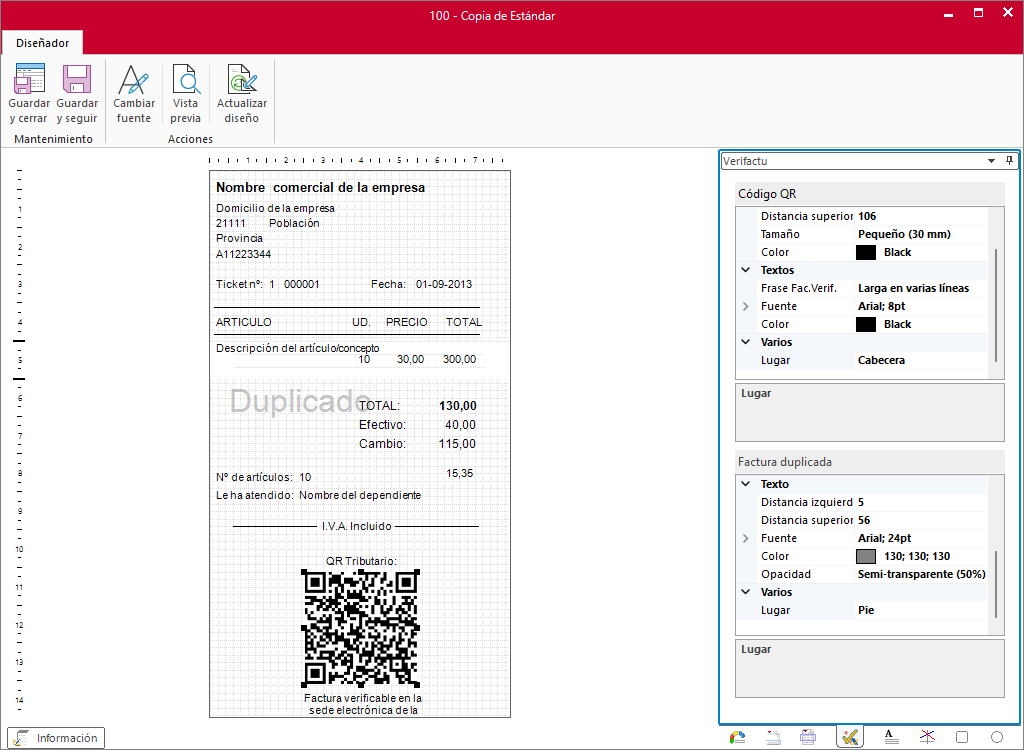The height and width of the screenshot is (750, 1024).
Task: Select the 'Ticket nº:' label
Action: click(240, 284)
